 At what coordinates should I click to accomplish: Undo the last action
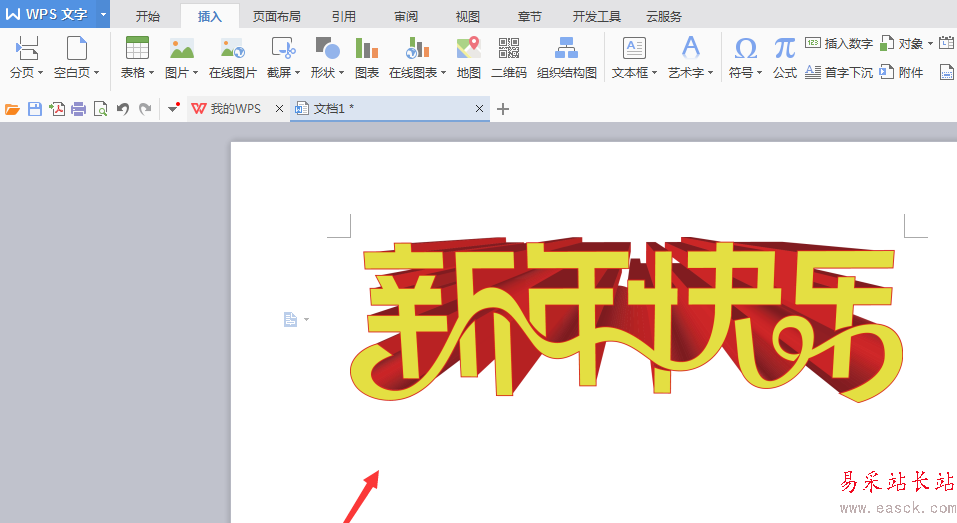tap(123, 109)
